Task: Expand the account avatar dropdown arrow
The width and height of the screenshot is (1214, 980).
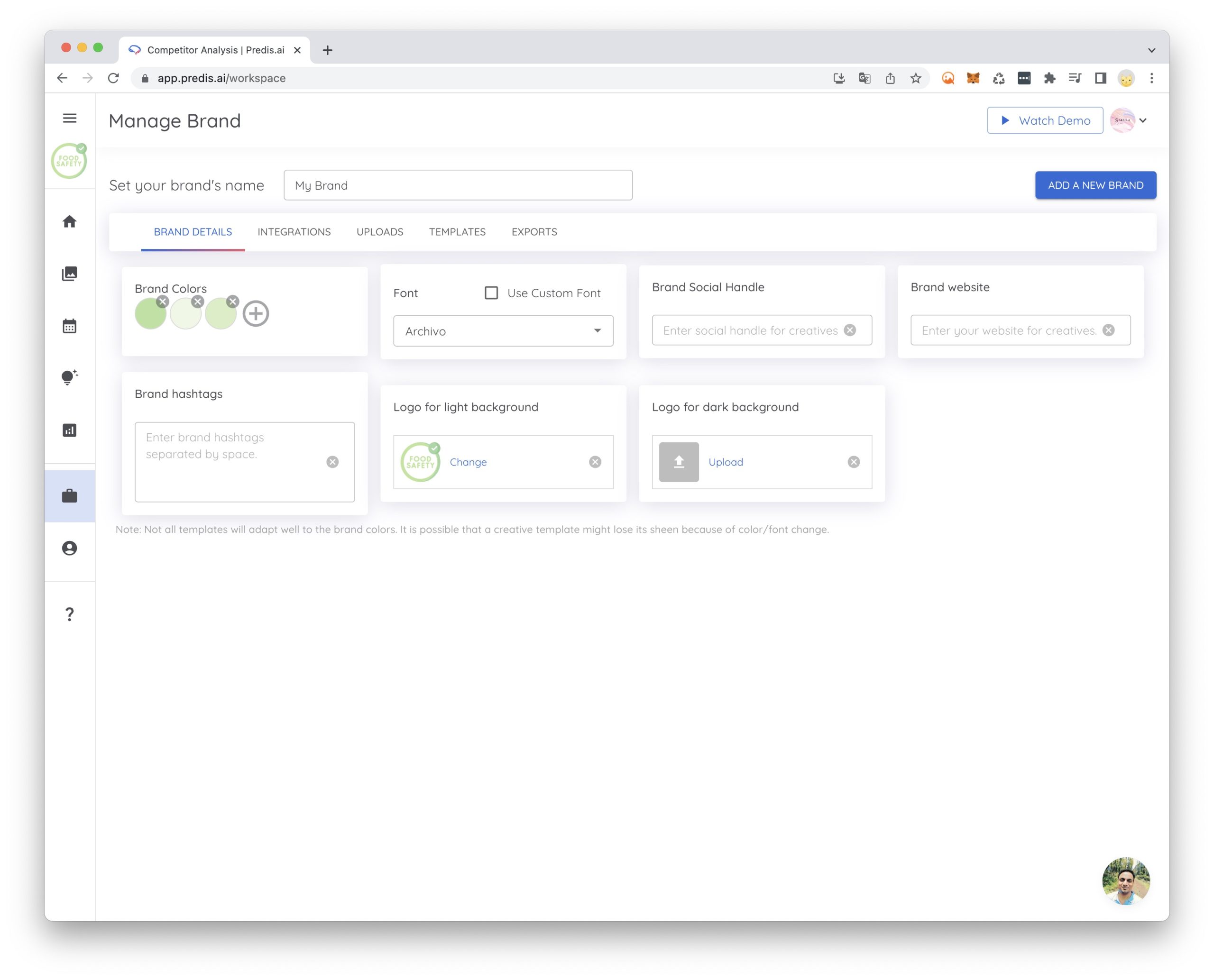Action: tap(1143, 120)
